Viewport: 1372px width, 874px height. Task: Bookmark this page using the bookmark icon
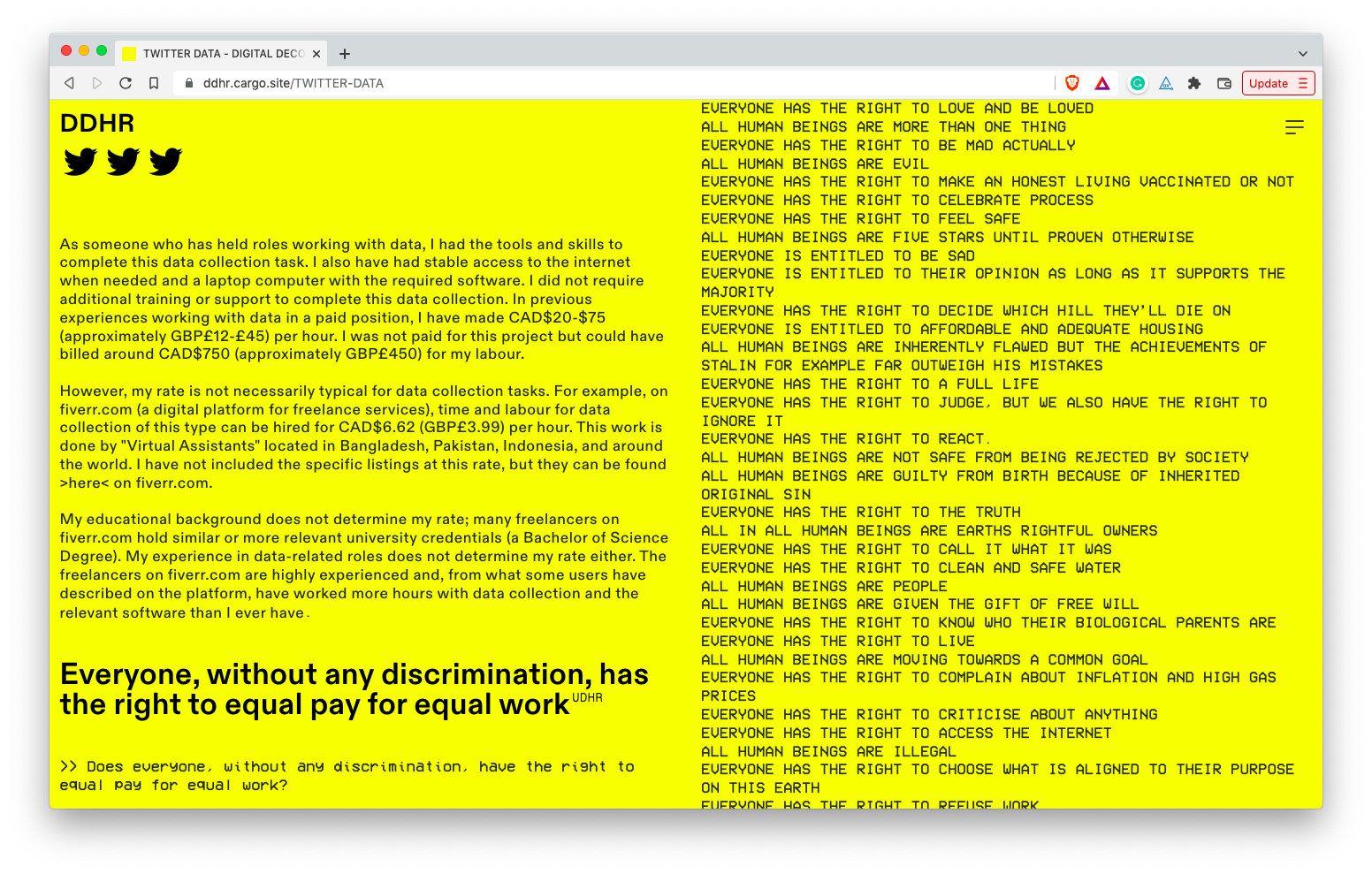point(154,83)
